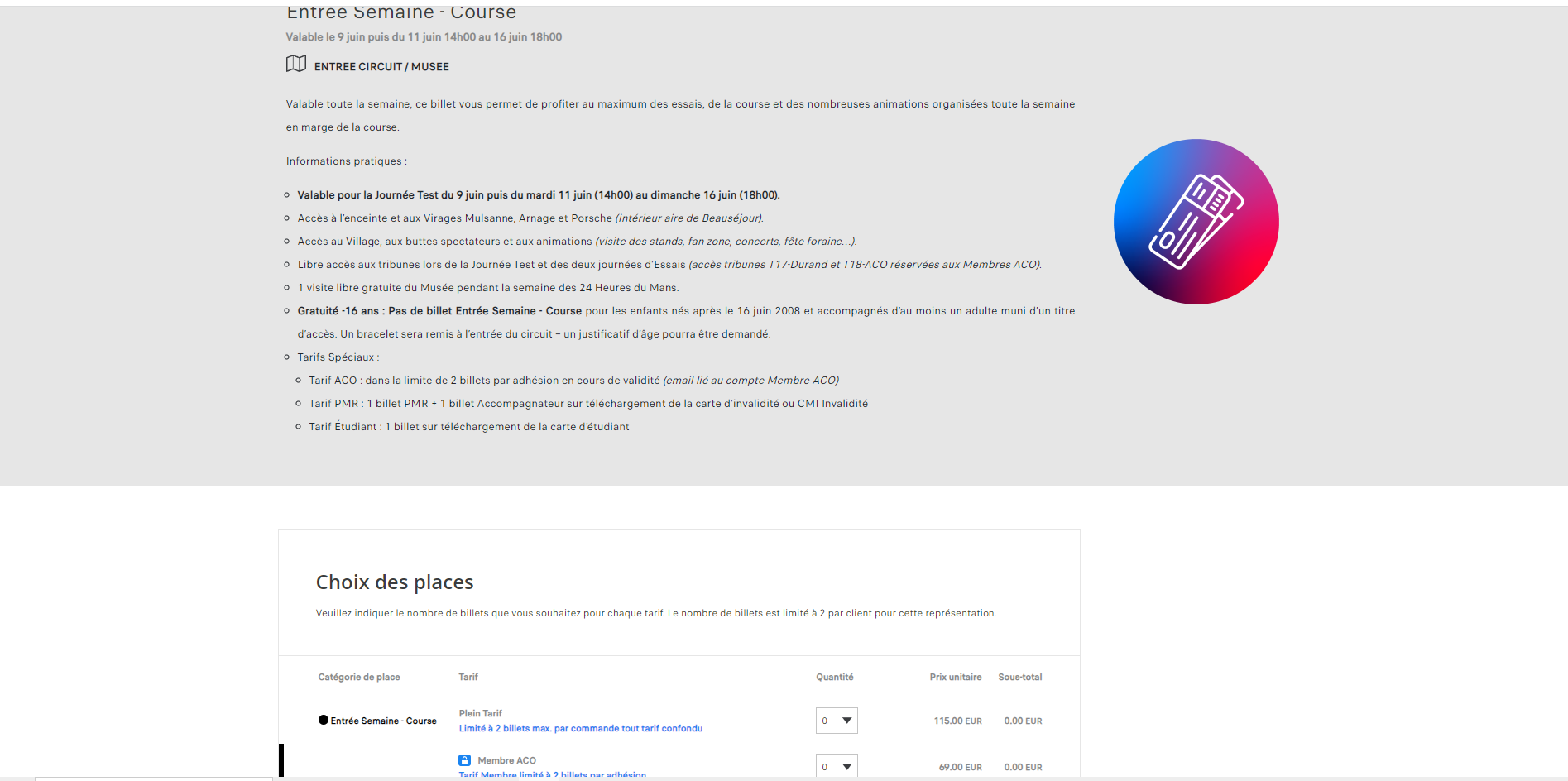Open the Plein Tarif quantity dropdown
This screenshot has width=1568, height=781.
[x=837, y=721]
